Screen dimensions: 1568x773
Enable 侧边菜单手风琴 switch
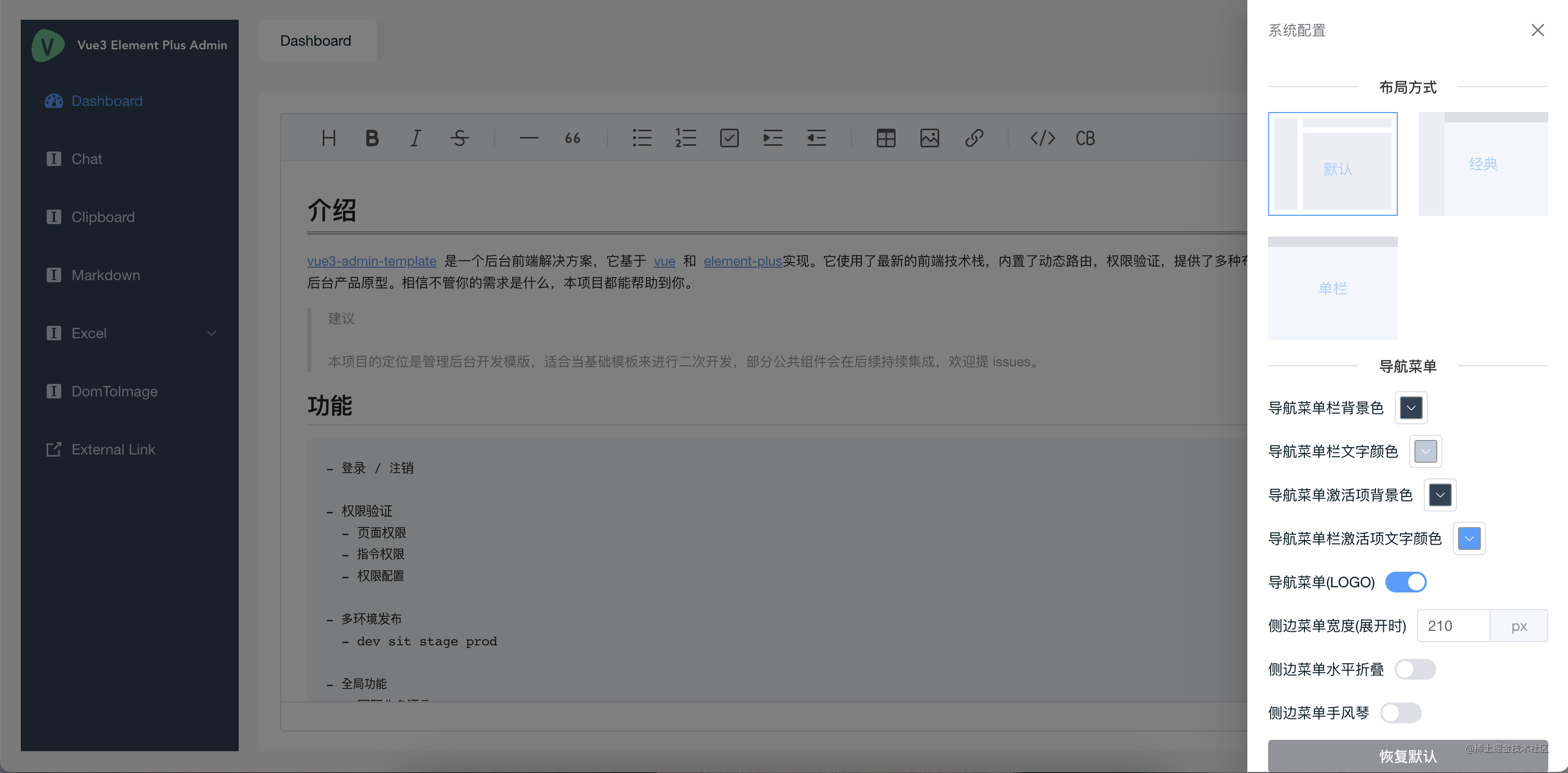coord(1400,713)
